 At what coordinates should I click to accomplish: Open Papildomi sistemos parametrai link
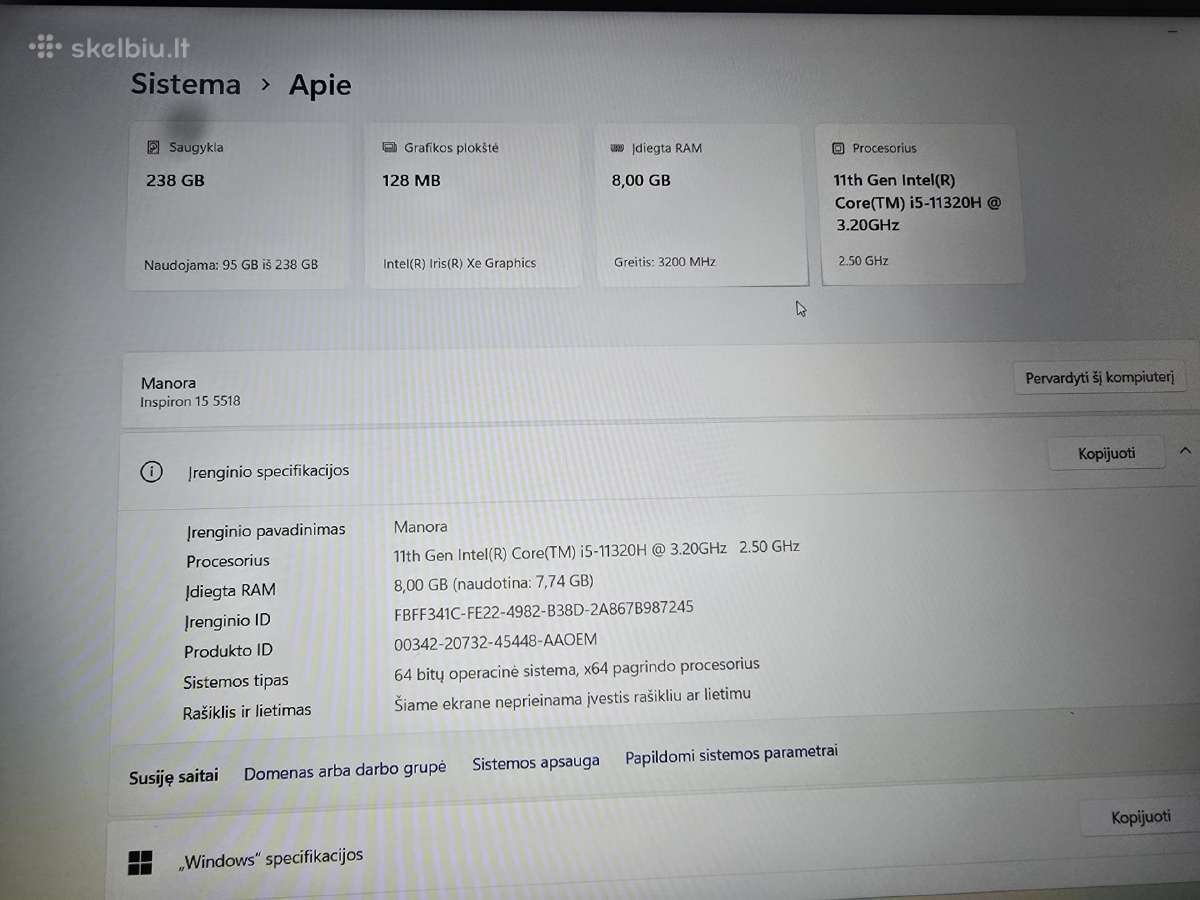[732, 755]
